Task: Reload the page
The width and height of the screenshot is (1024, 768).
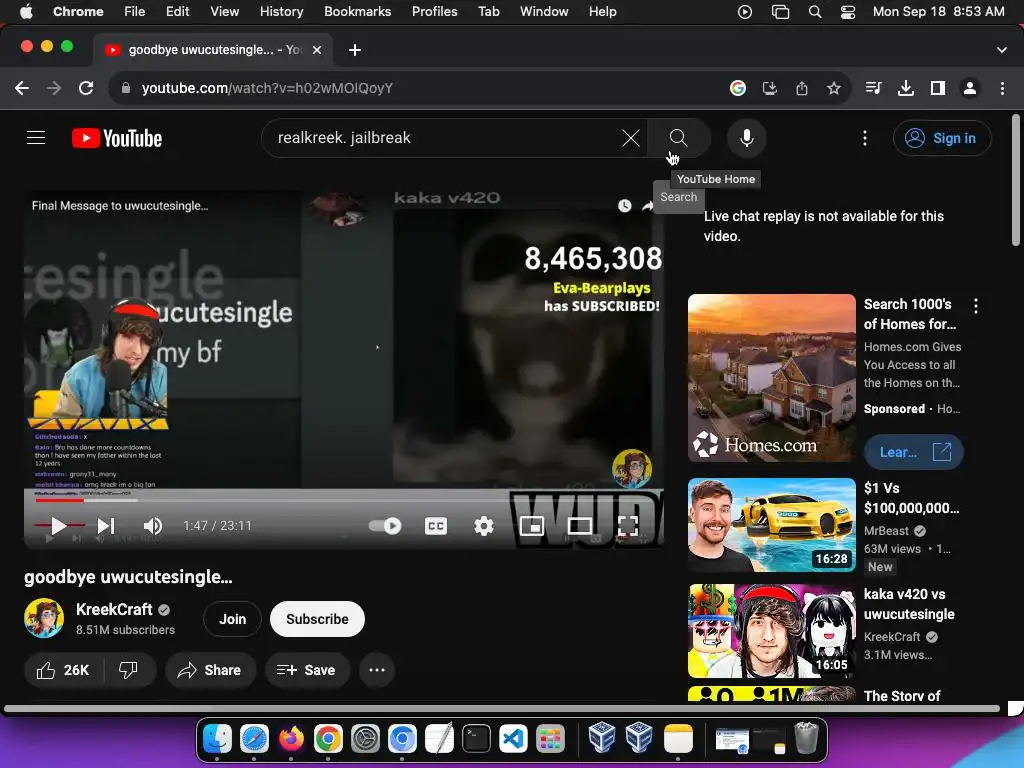Action: click(x=86, y=88)
